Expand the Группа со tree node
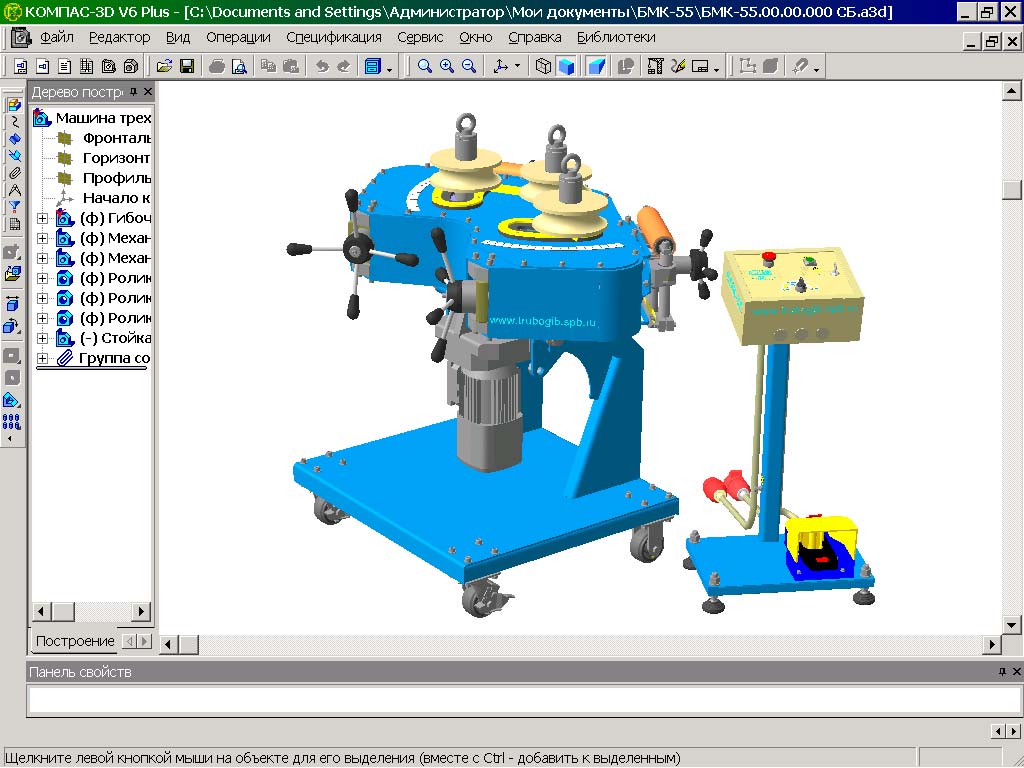This screenshot has height=768, width=1024. (42, 358)
